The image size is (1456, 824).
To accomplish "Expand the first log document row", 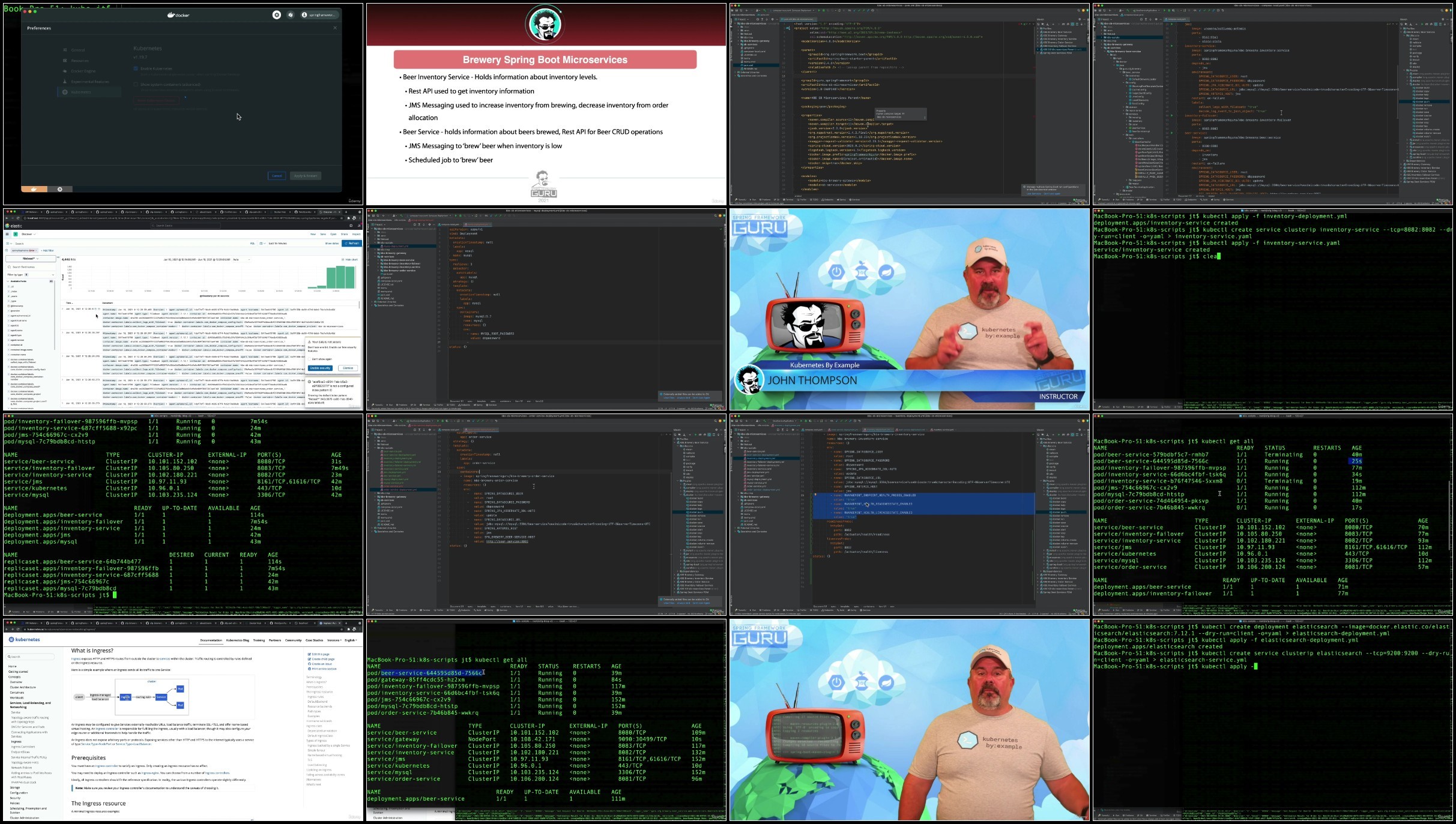I will [62, 309].
